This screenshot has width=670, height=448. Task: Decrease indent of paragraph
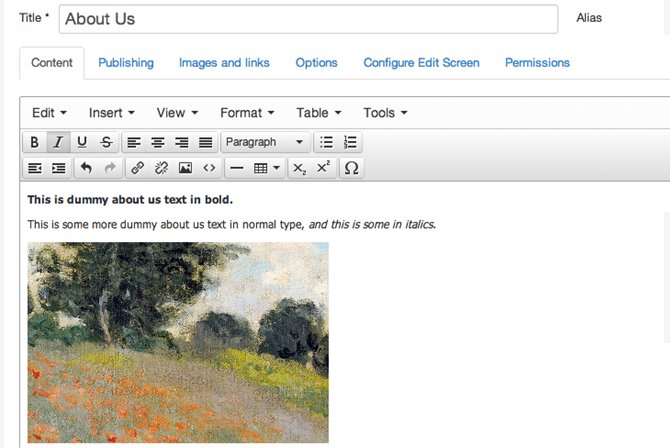35,168
